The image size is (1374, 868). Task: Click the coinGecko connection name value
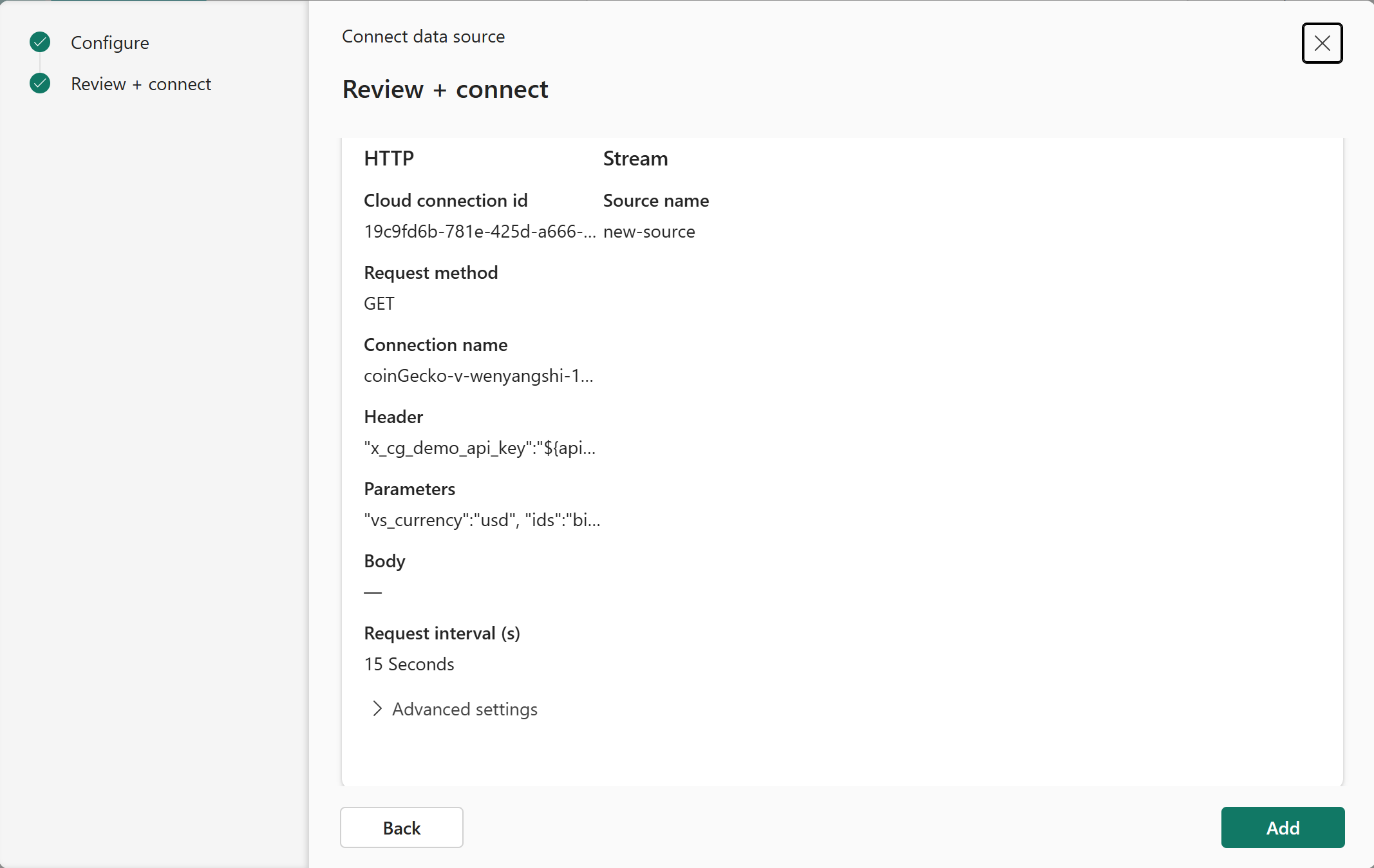(478, 375)
